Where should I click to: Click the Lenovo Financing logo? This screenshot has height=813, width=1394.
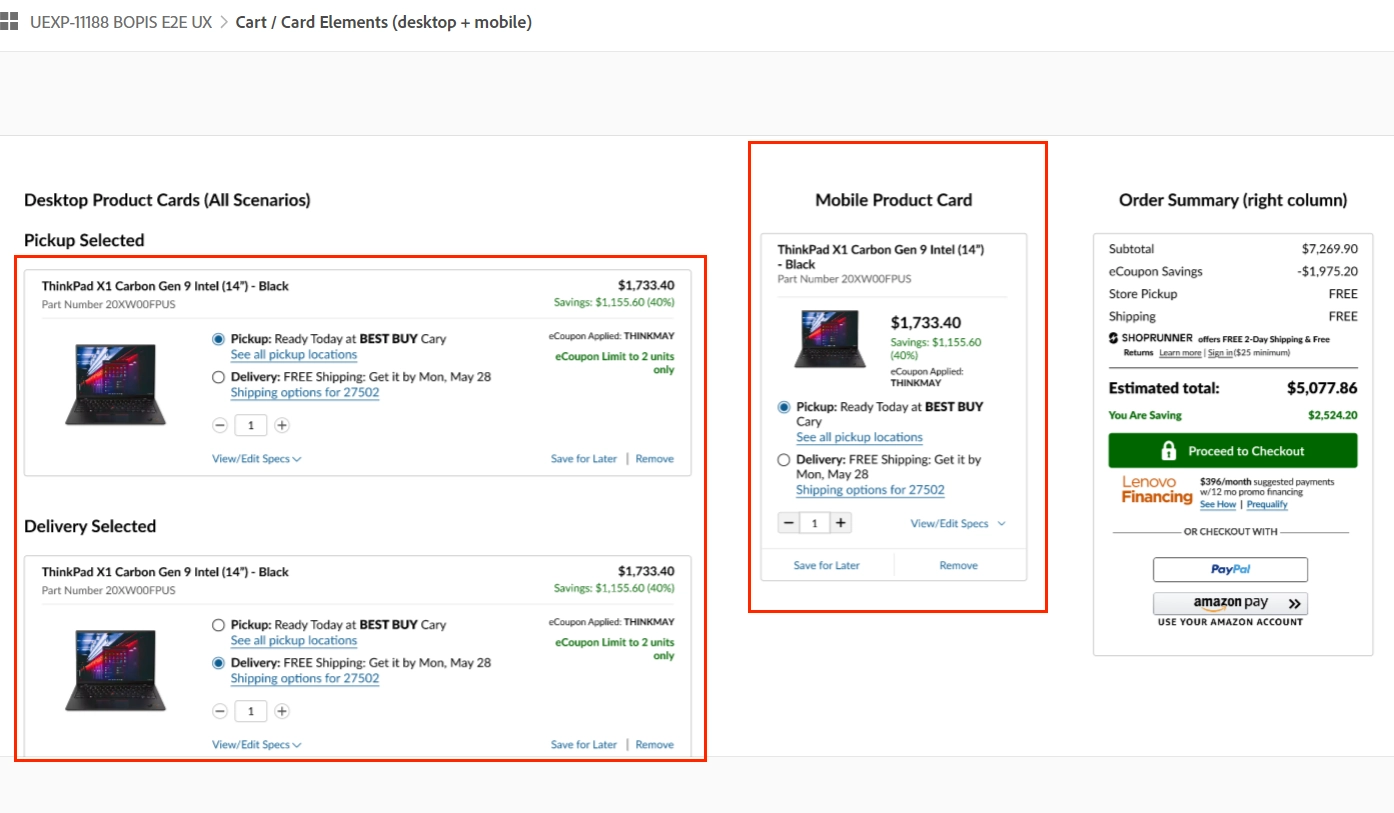(1157, 489)
